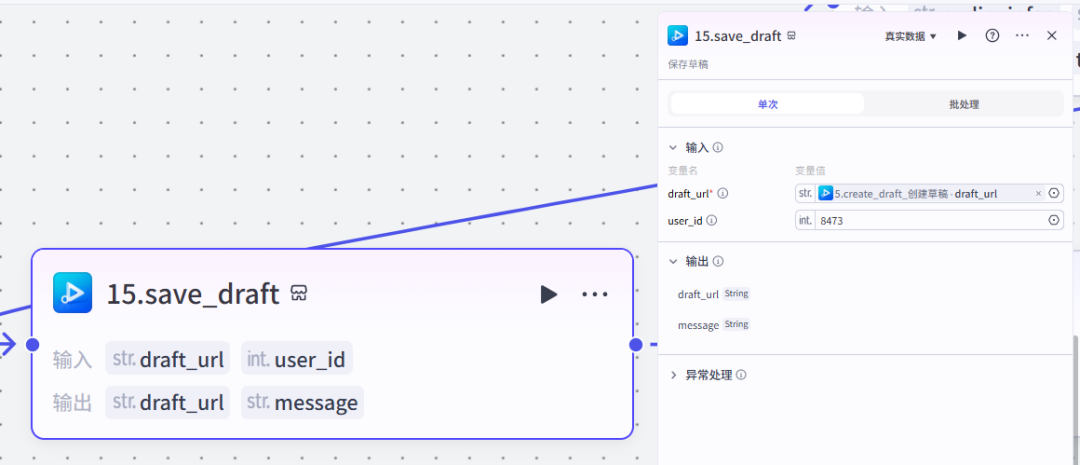The image size is (1080, 465).
Task: Click user_id input tag on canvas node
Action: pyautogui.click(x=297, y=358)
